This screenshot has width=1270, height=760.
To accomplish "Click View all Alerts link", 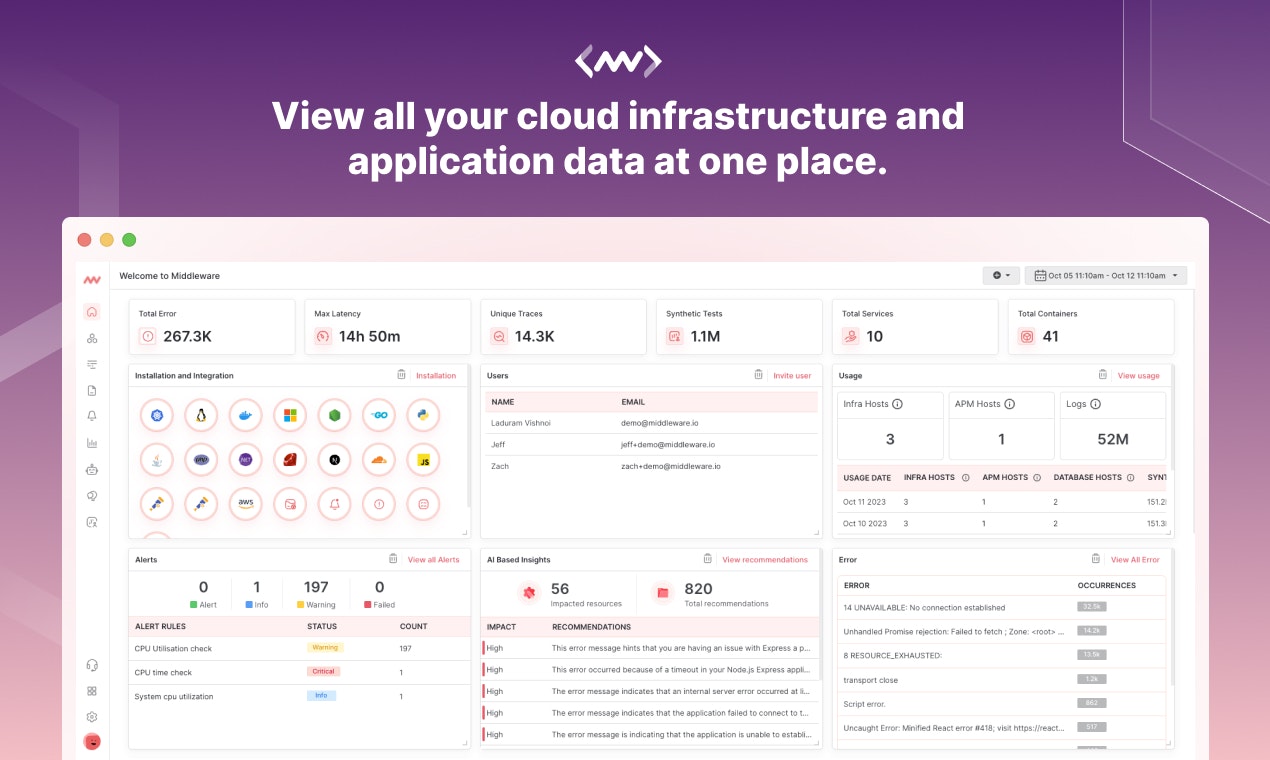I will tap(434, 560).
